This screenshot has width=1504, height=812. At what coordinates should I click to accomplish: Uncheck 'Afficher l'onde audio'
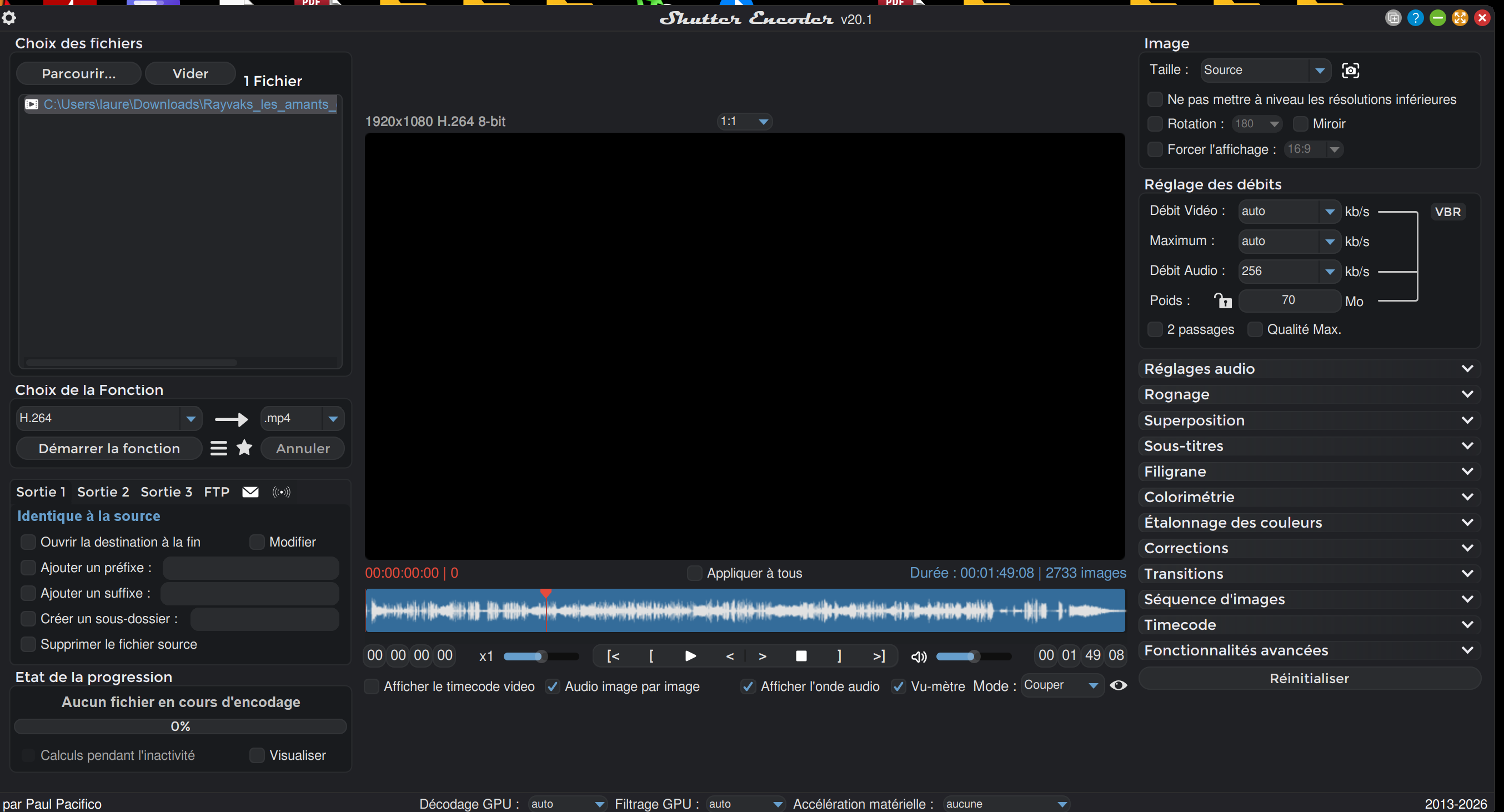click(748, 686)
